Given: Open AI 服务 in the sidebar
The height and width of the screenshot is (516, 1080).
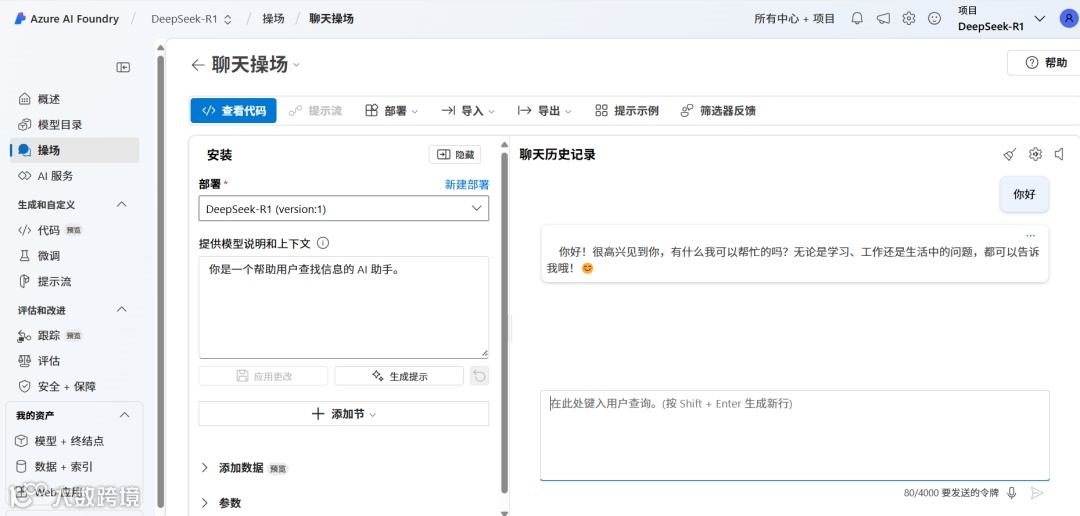Looking at the screenshot, I should click(x=74, y=176).
